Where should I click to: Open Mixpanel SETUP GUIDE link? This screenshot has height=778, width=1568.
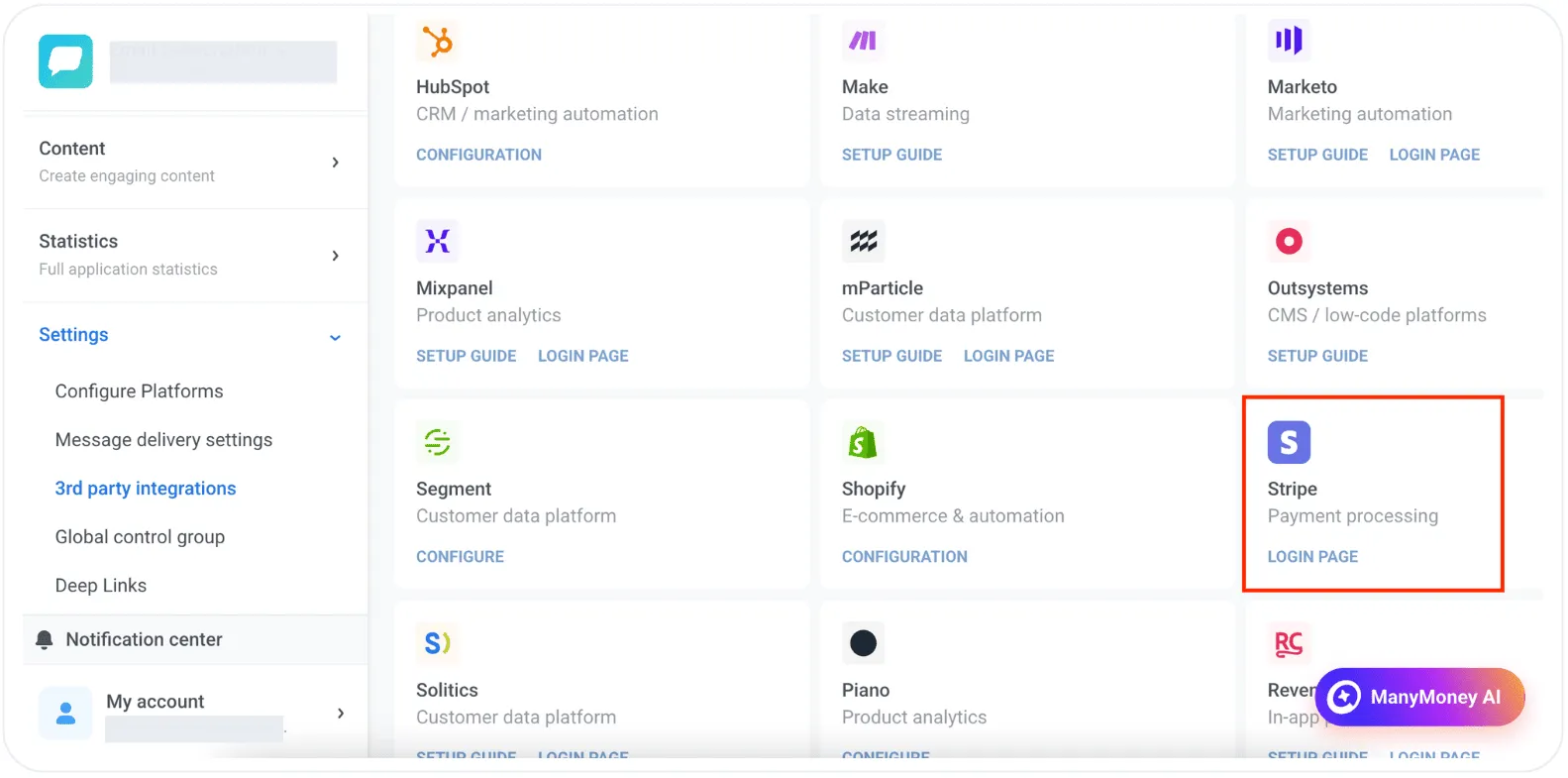pyautogui.click(x=466, y=356)
